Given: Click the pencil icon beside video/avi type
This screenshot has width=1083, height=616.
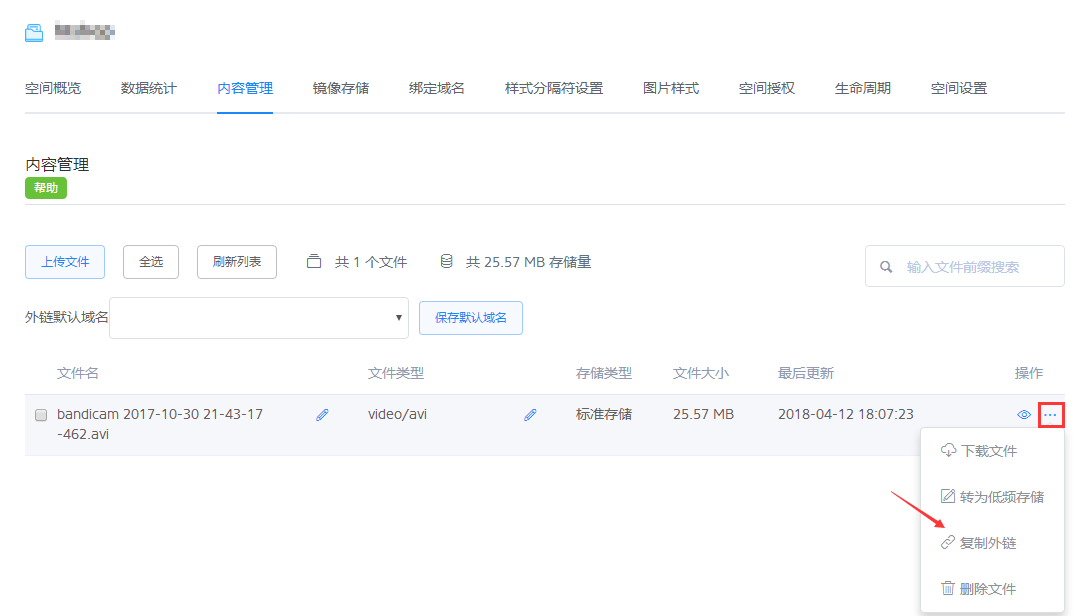Looking at the screenshot, I should [x=530, y=415].
